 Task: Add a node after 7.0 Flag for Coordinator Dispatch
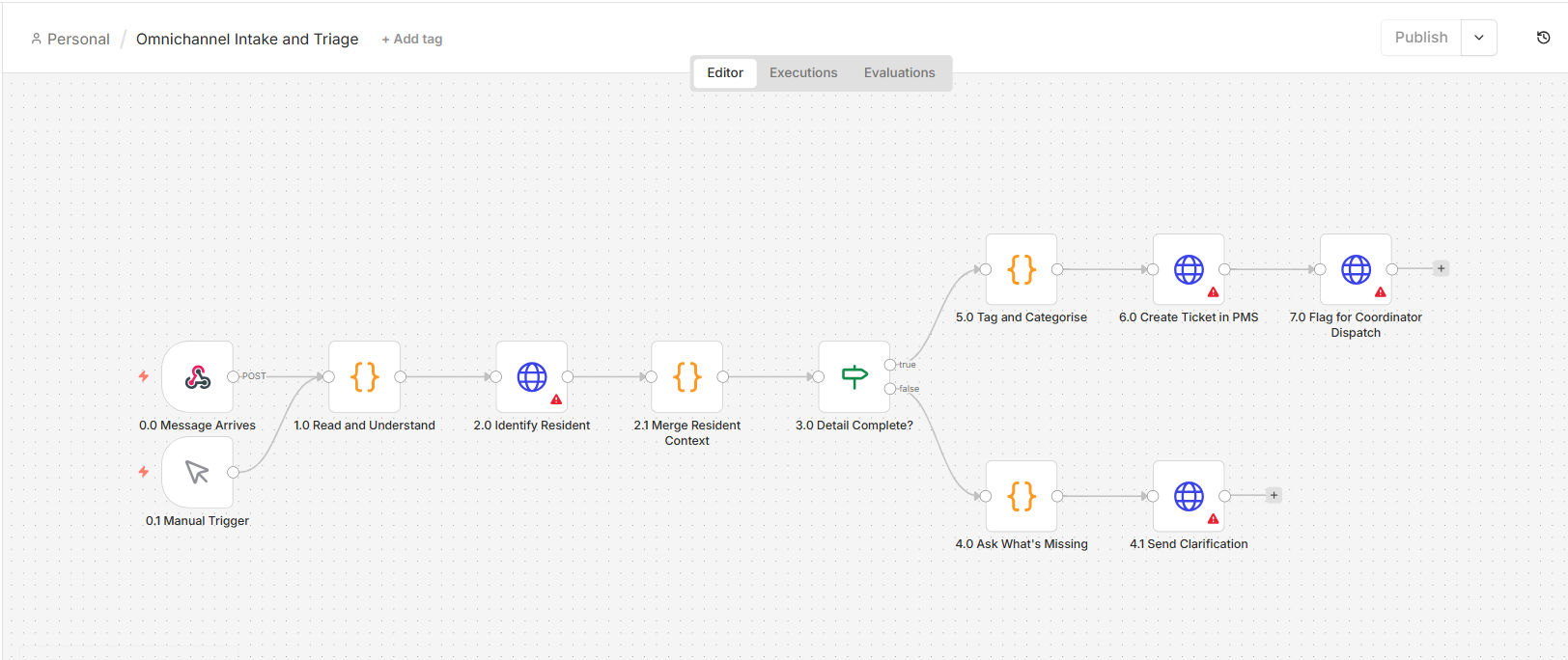tap(1442, 269)
